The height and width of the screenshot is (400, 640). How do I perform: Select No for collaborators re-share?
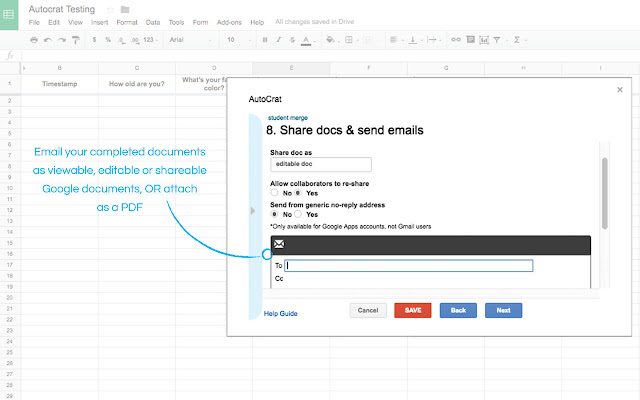274,192
